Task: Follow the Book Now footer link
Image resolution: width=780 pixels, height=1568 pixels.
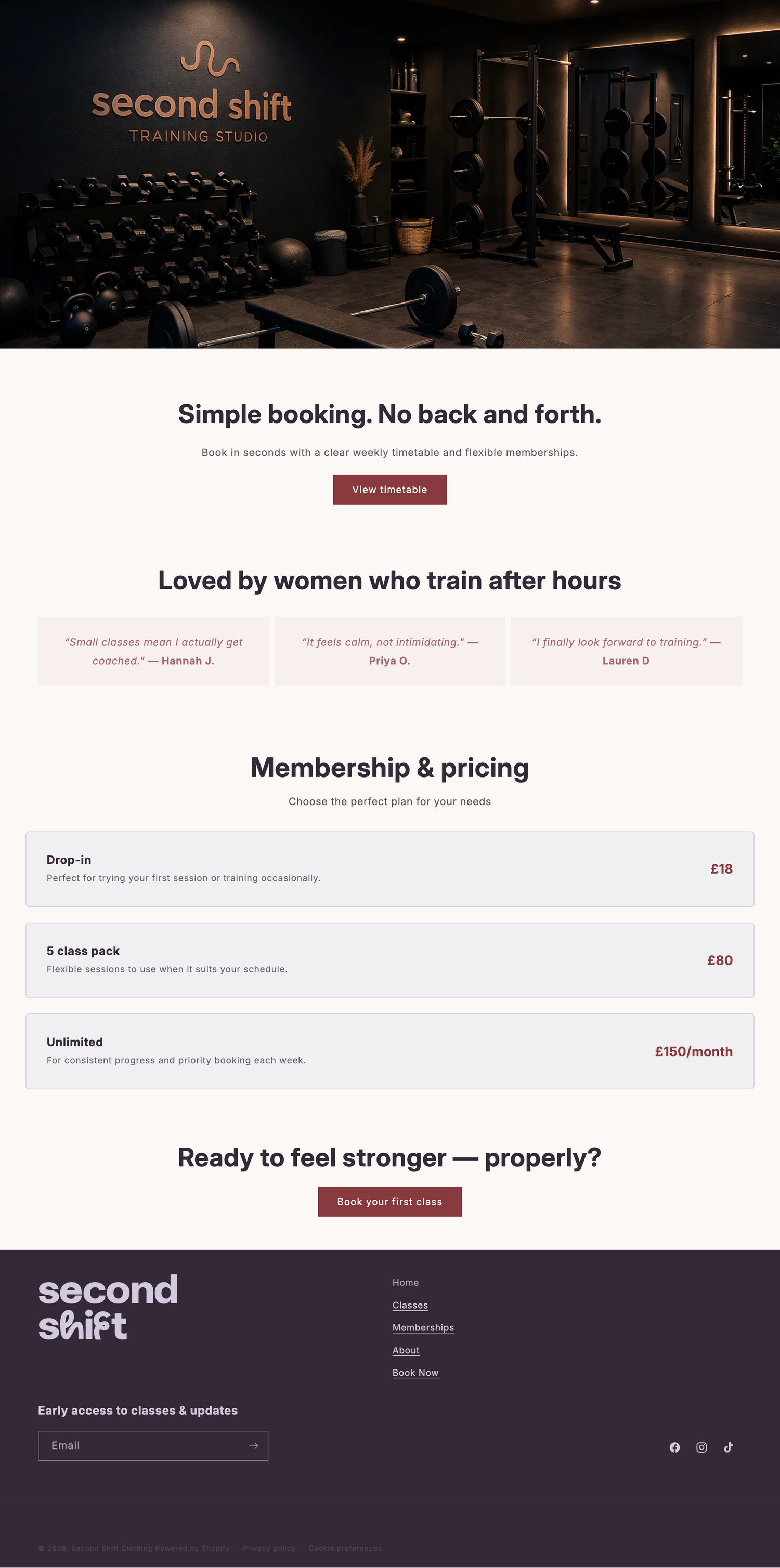Action: (x=415, y=1373)
